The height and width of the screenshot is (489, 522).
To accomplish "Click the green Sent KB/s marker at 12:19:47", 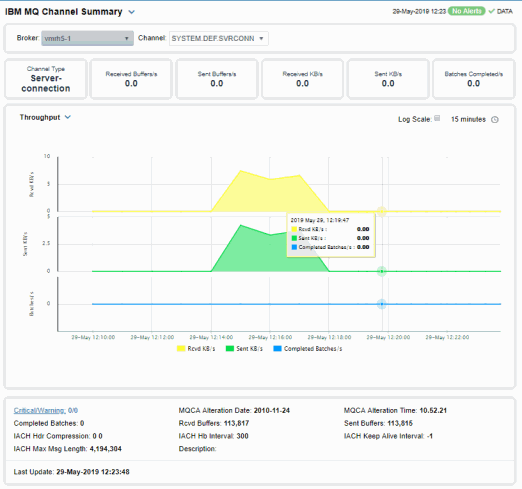I will click(382, 271).
